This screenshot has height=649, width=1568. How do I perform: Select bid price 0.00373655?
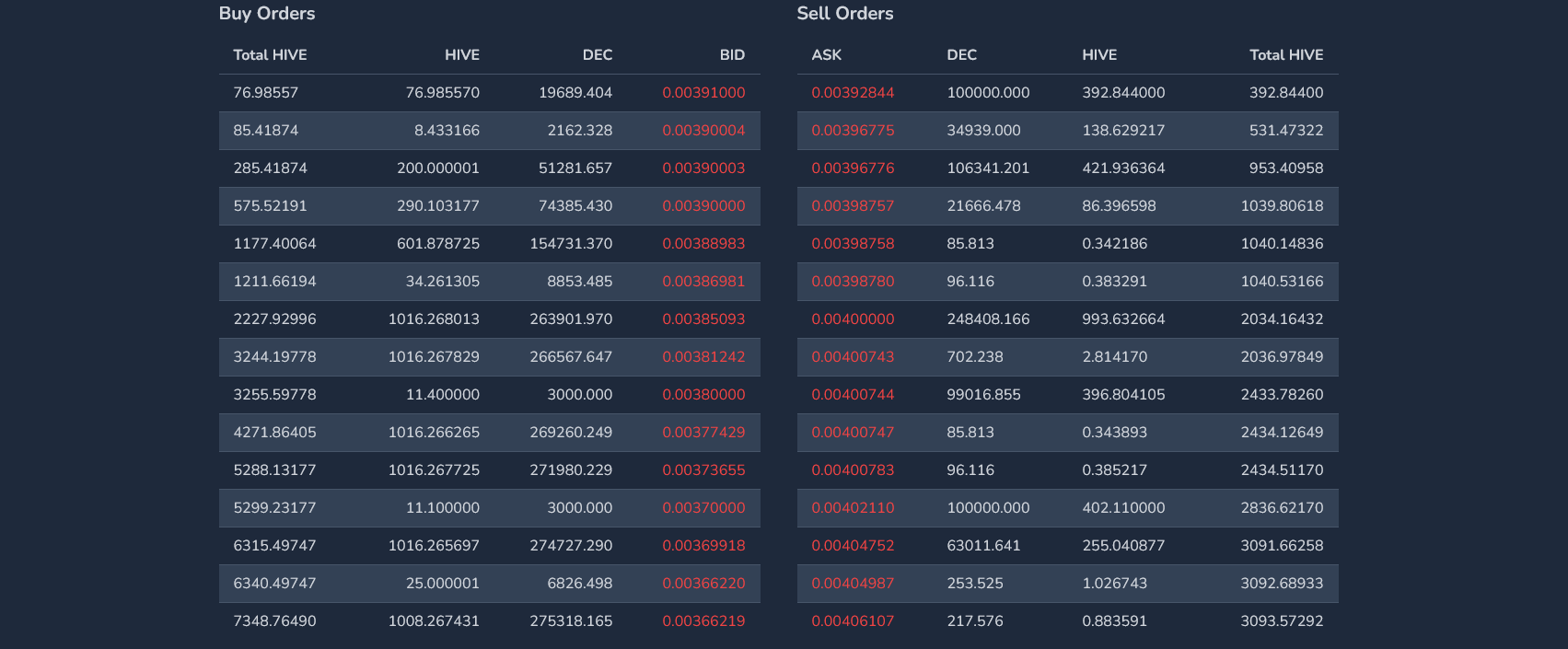pyautogui.click(x=703, y=470)
